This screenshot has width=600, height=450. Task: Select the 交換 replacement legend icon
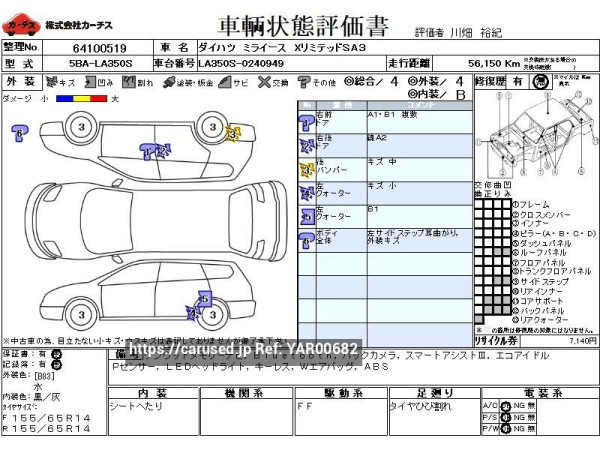[262, 83]
